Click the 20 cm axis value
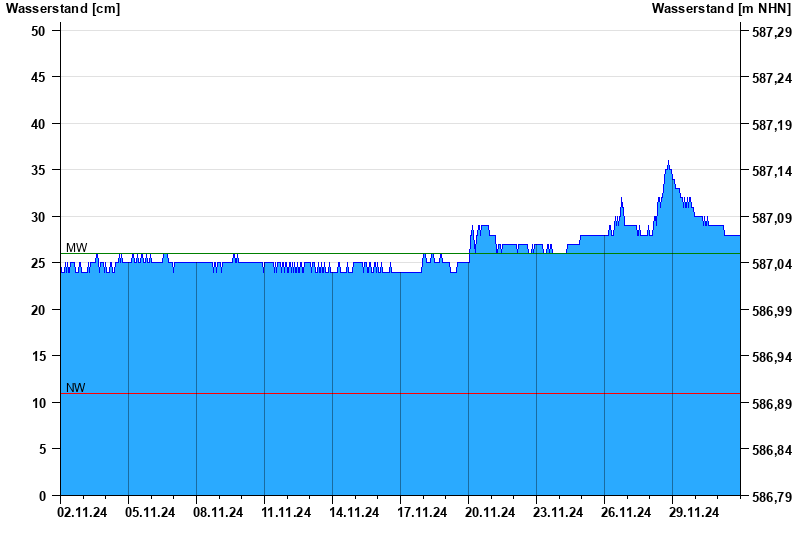800x550 pixels. [x=38, y=310]
